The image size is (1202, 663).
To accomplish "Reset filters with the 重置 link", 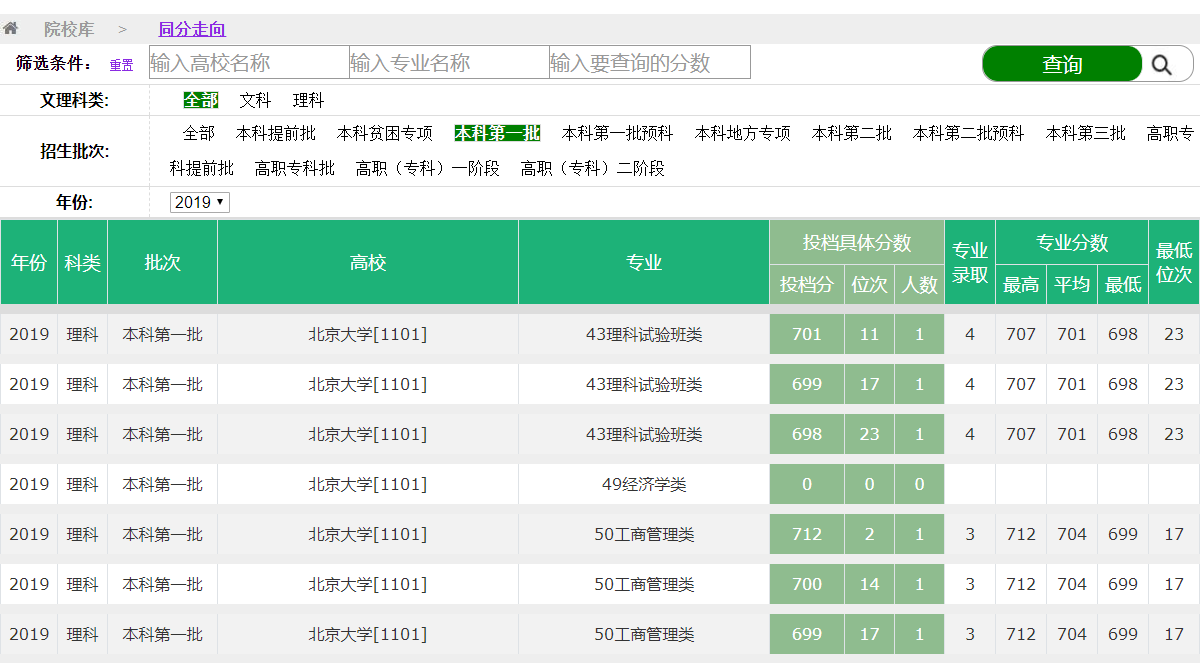I will 121,65.
